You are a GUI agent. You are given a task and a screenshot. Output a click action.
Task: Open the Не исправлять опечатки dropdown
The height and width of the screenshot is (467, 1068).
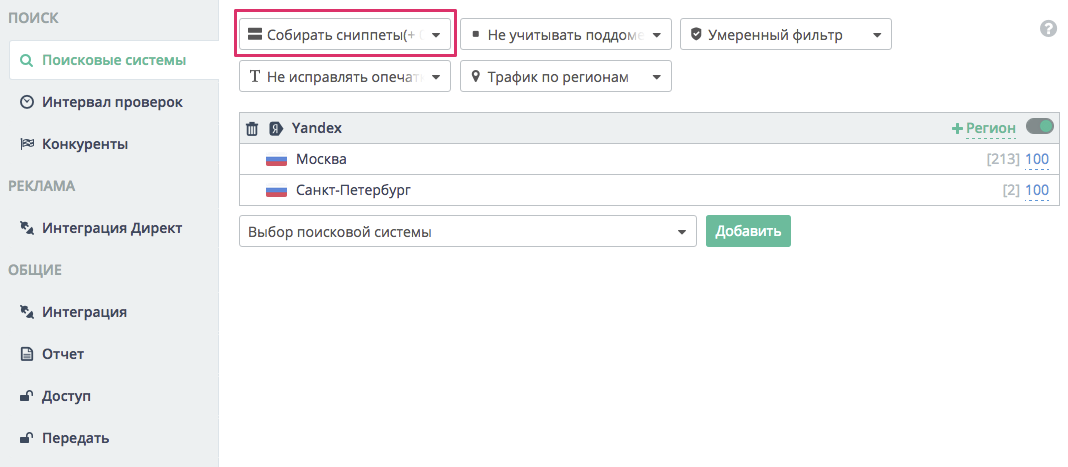coord(345,77)
